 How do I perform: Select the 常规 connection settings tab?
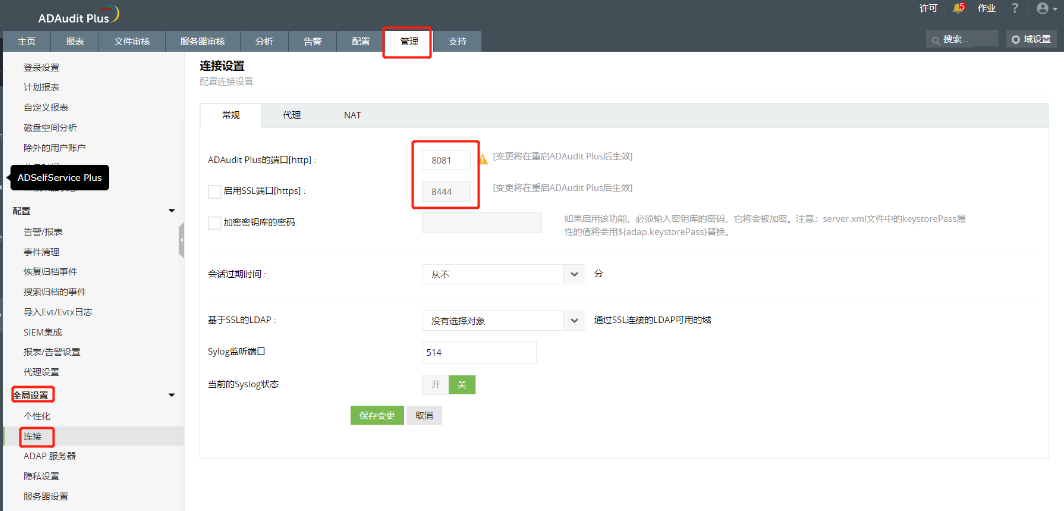[231, 115]
